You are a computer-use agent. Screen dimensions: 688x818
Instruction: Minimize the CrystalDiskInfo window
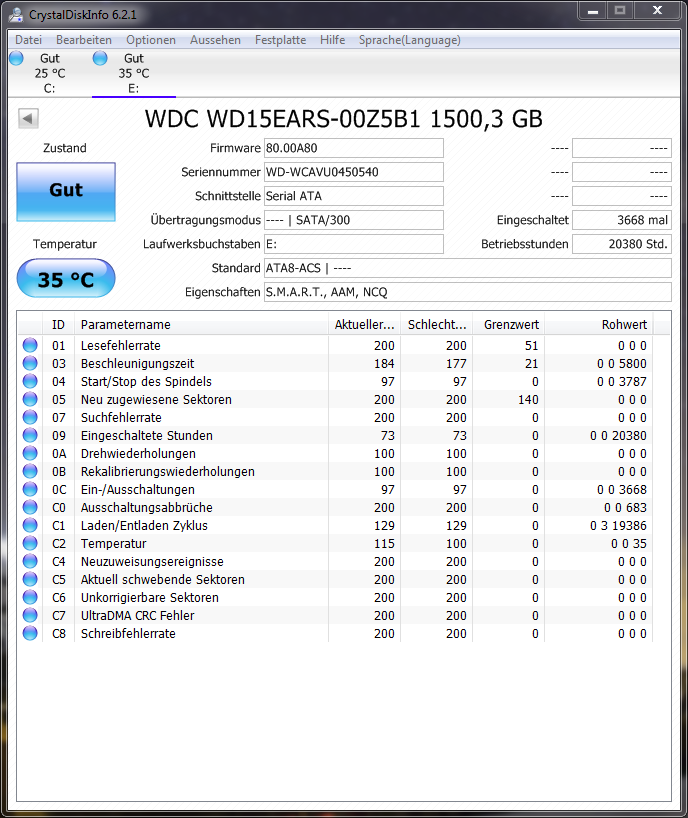(x=593, y=11)
